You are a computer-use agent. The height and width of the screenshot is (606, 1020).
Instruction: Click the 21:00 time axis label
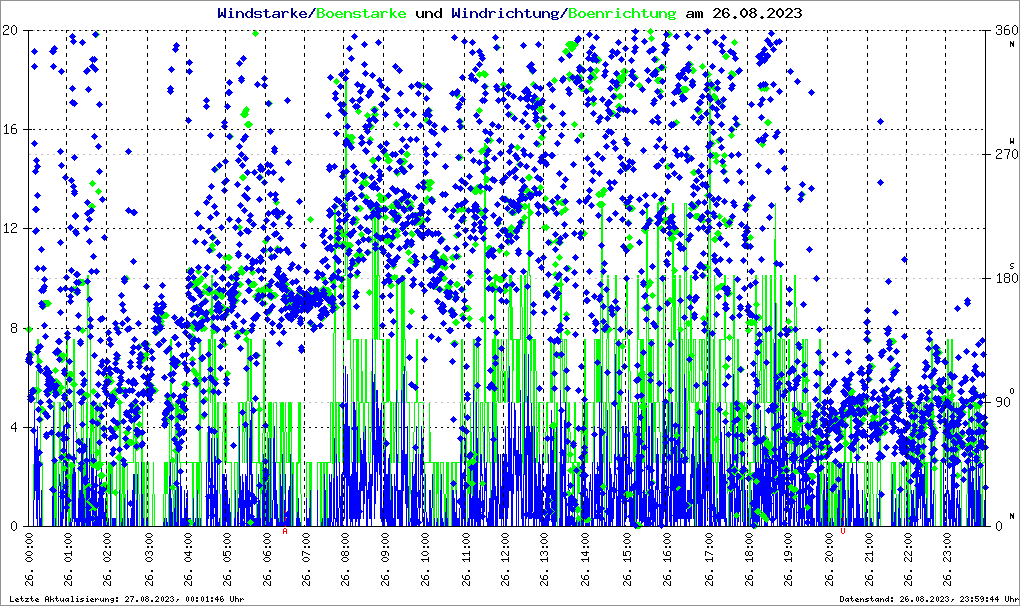870,559
